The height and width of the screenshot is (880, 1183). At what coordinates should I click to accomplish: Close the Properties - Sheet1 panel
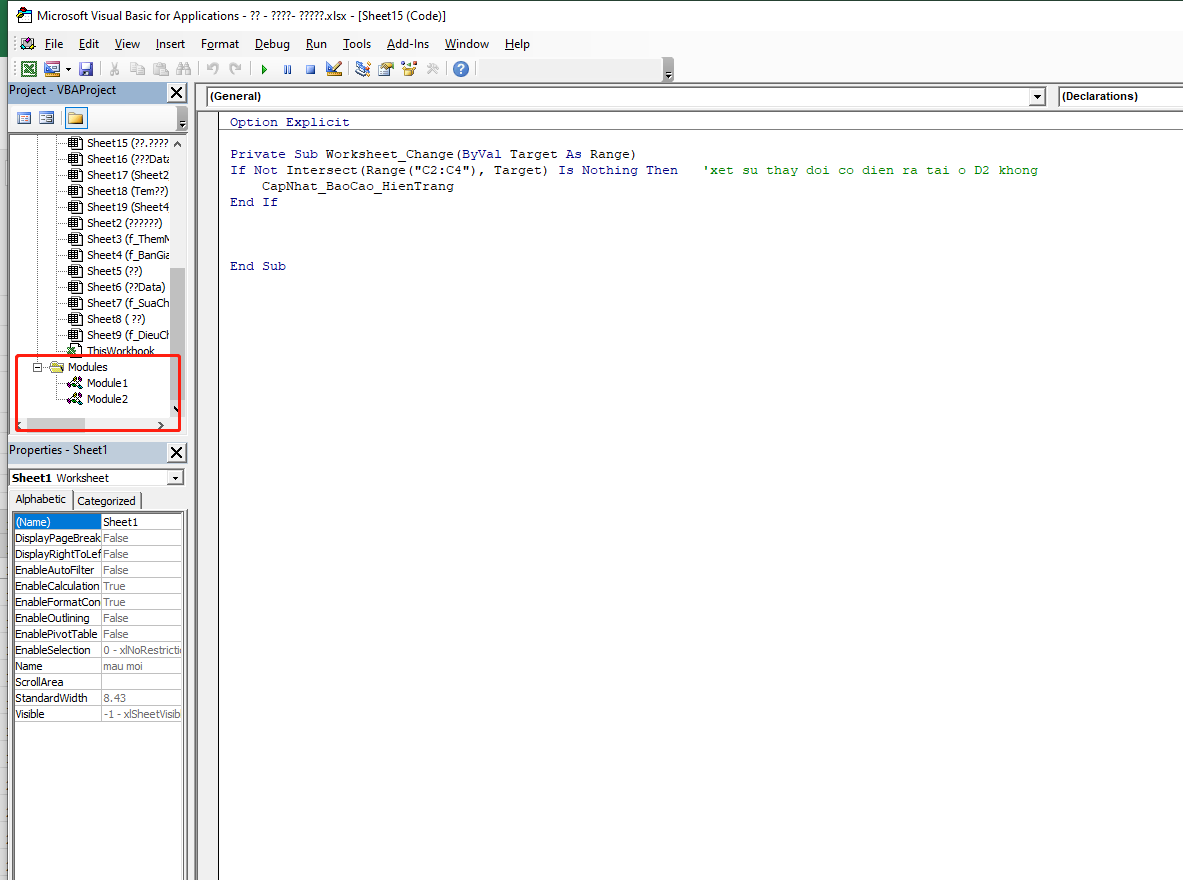pos(177,452)
